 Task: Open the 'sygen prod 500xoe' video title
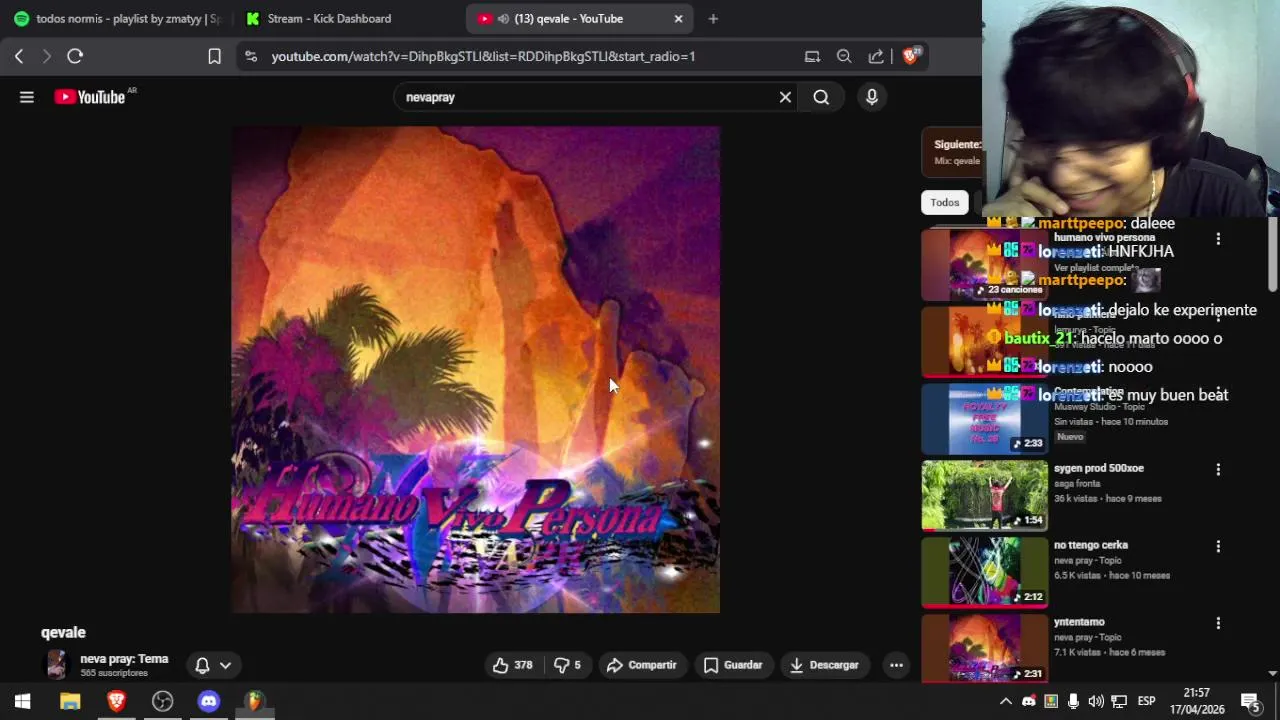[x=1099, y=468]
